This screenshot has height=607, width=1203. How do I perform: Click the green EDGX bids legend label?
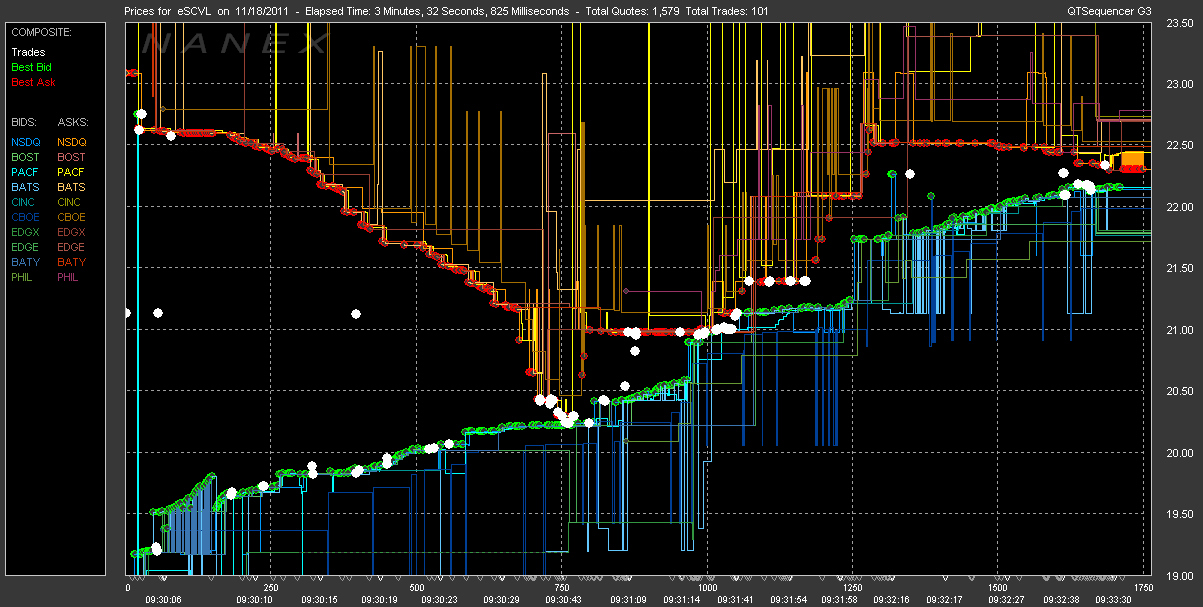[26, 232]
